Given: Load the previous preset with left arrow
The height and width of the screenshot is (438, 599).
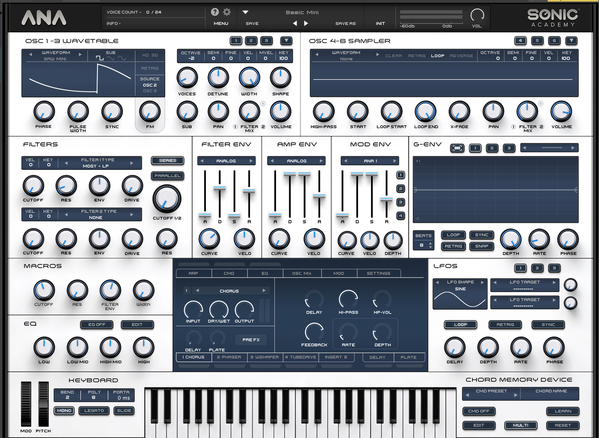Looking at the screenshot, I should (295, 23).
